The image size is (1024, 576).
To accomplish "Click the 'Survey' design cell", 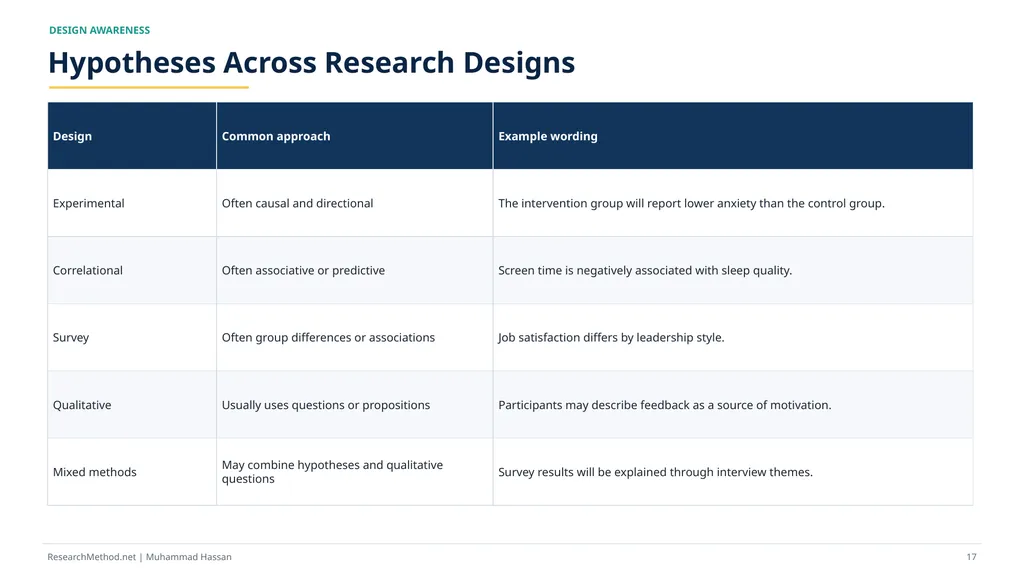I will pos(132,338).
